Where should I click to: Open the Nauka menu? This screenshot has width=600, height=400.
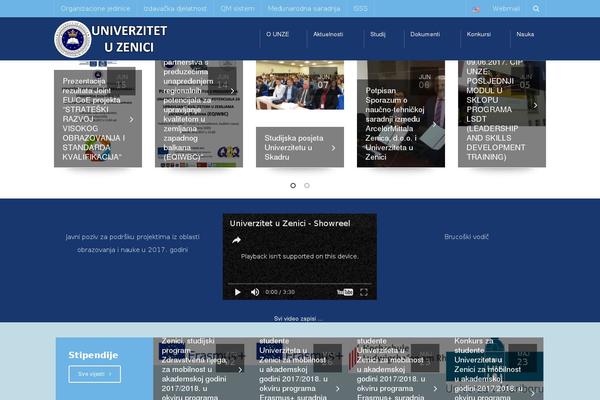[525, 34]
